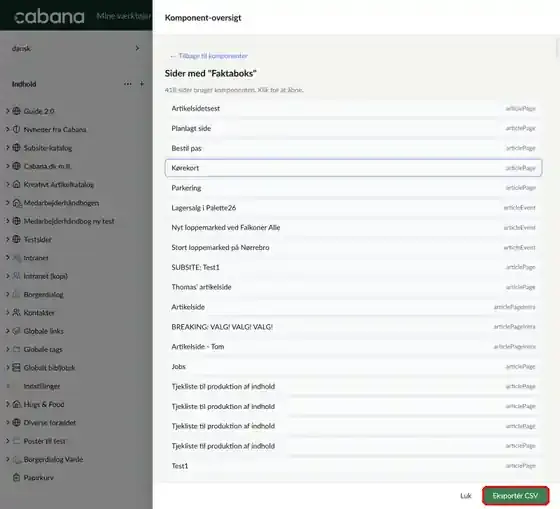Open Nyt loppemarked ved Falkoner Alle
The image size is (560, 509).
(354, 228)
